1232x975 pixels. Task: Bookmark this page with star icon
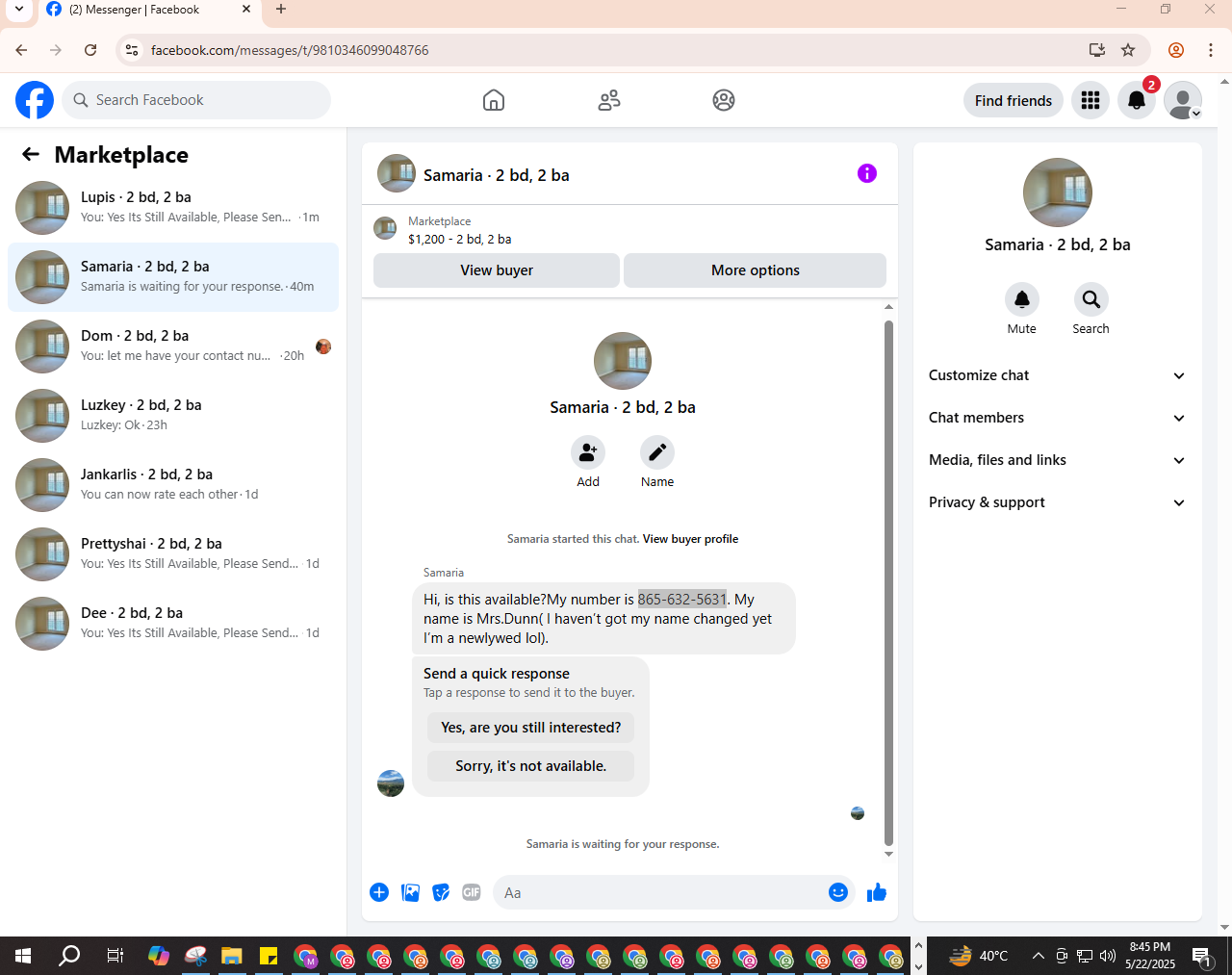click(1128, 50)
